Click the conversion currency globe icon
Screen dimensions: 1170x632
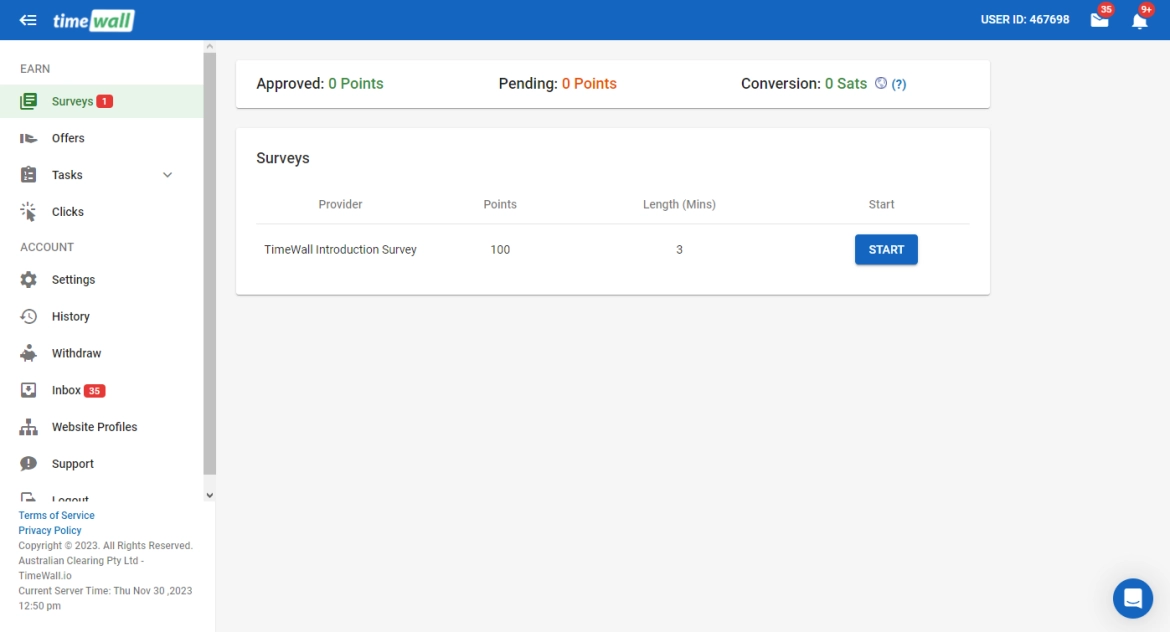881,84
